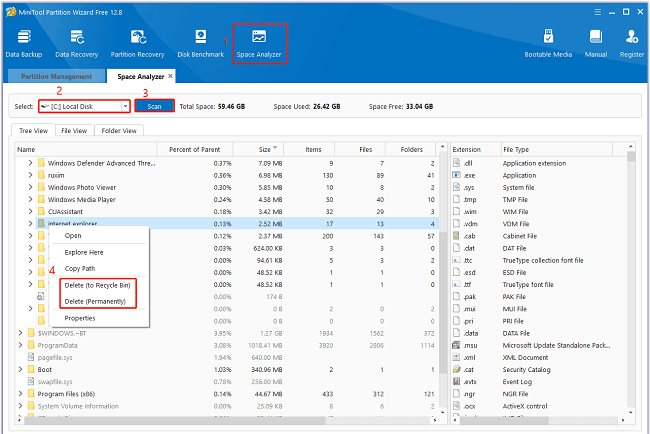Click the Scan button
This screenshot has width=650, height=434.
coord(154,107)
